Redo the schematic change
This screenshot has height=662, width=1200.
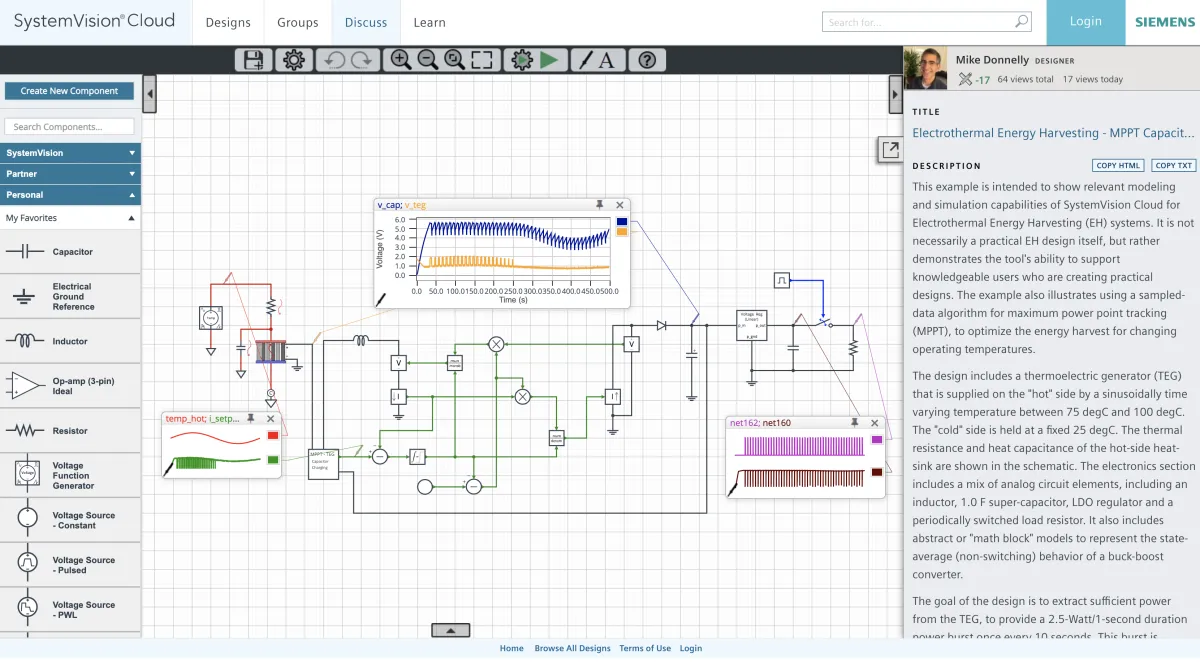point(361,60)
